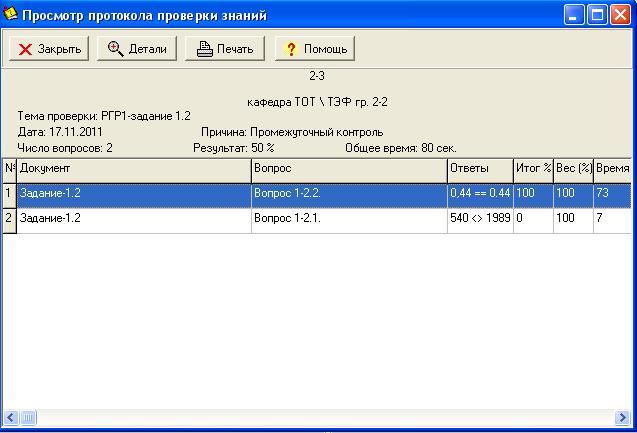Select row number 2 header cell
Image resolution: width=637 pixels, height=433 pixels.
9,221
